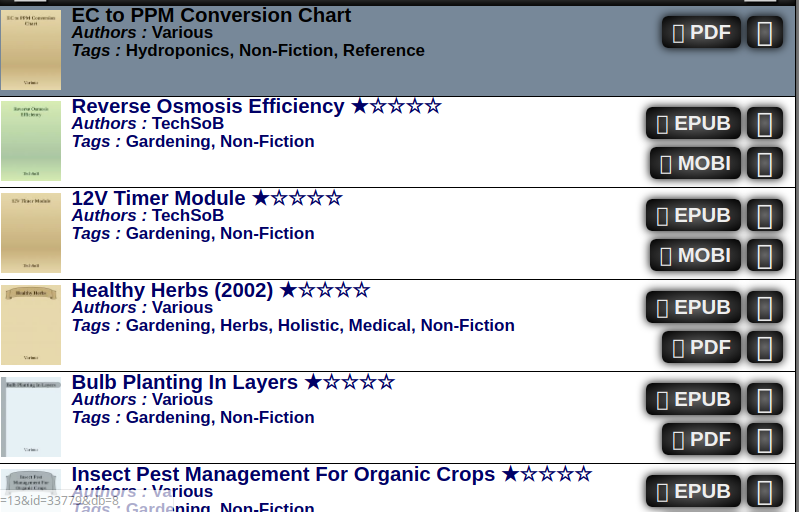Download EPUB of Bulb Planting In Layers
The width and height of the screenshot is (799, 512).
[x=693, y=400]
